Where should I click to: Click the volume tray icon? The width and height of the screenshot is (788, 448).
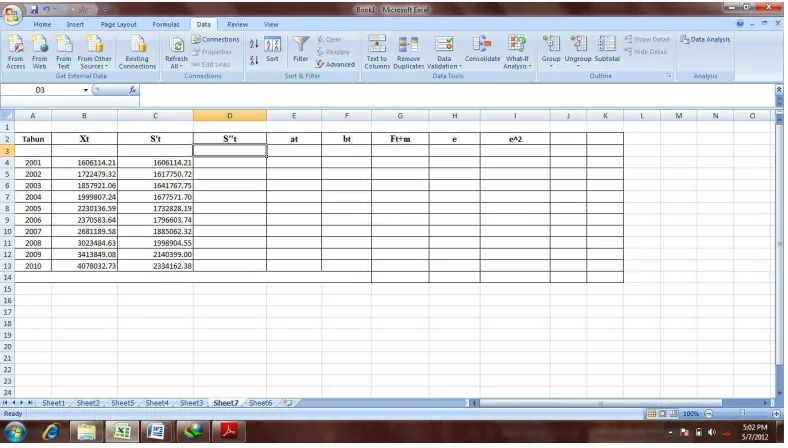click(712, 432)
